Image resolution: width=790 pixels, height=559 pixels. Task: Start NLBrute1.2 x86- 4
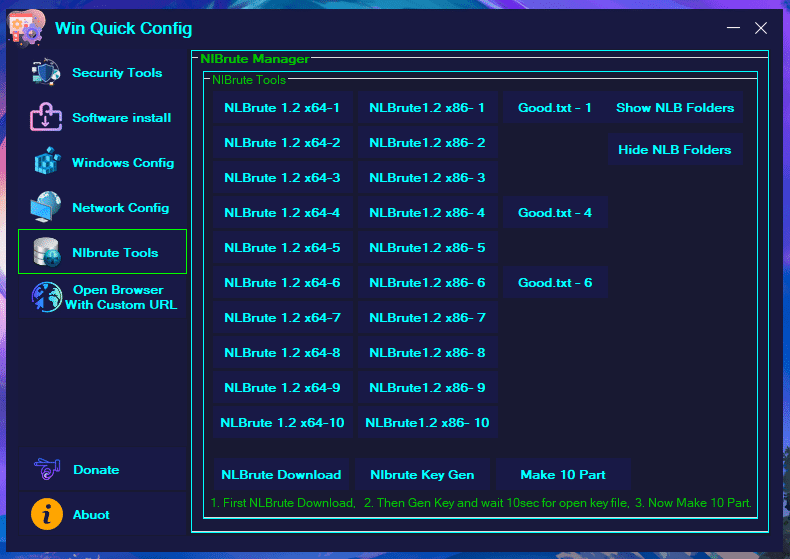coord(427,213)
